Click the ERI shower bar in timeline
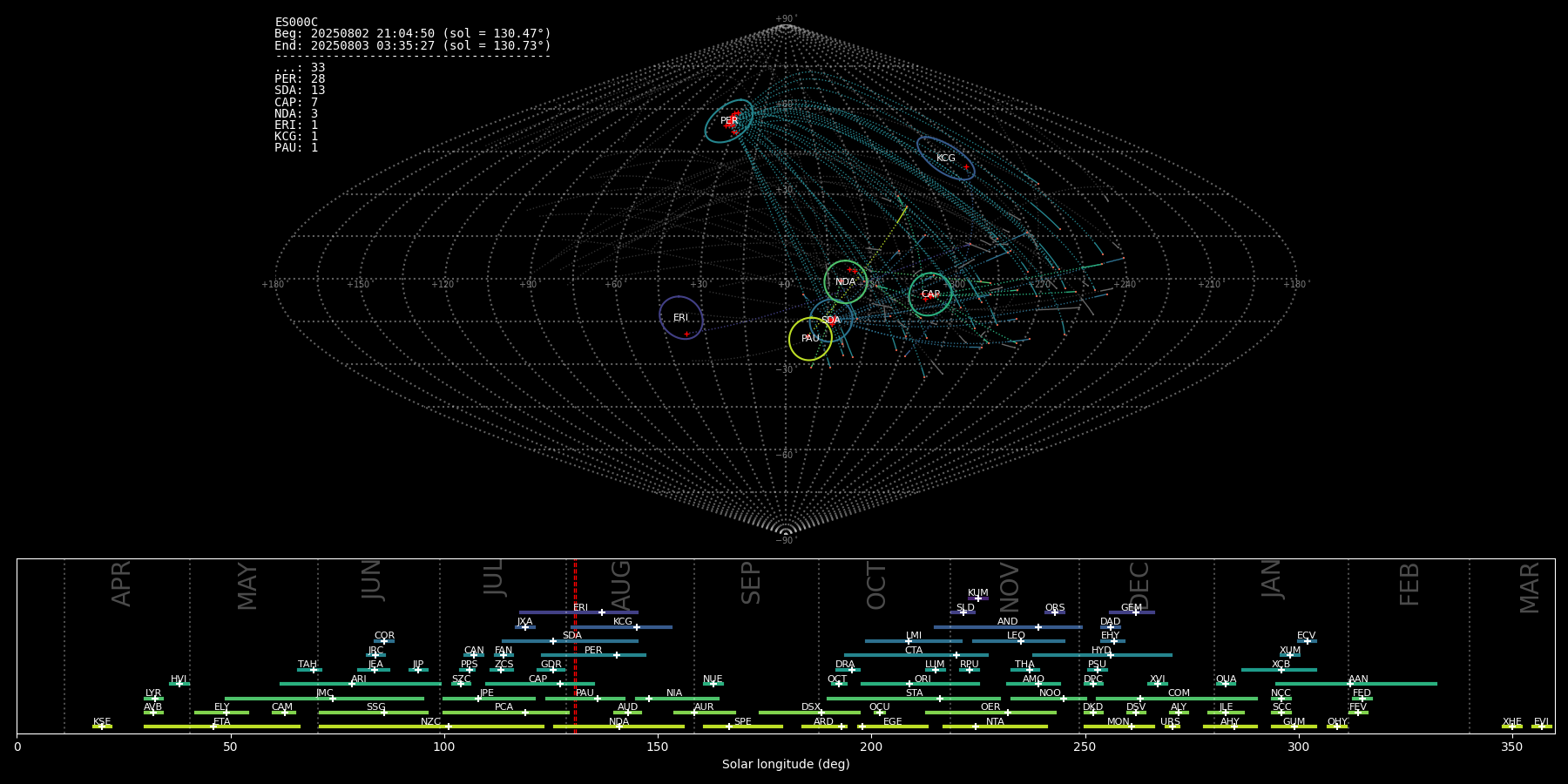 pyautogui.click(x=578, y=612)
